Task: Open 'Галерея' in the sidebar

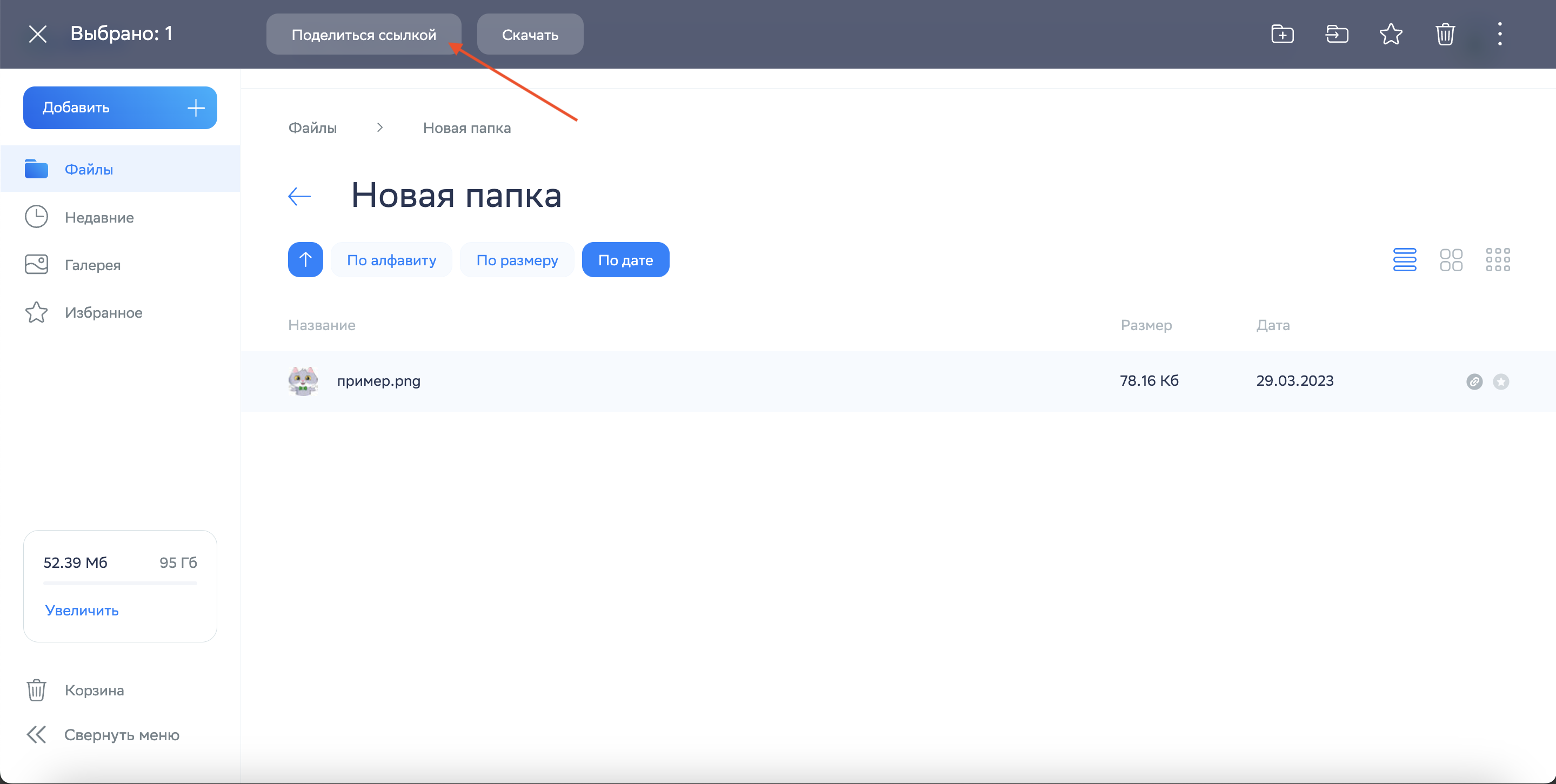Action: tap(120, 265)
